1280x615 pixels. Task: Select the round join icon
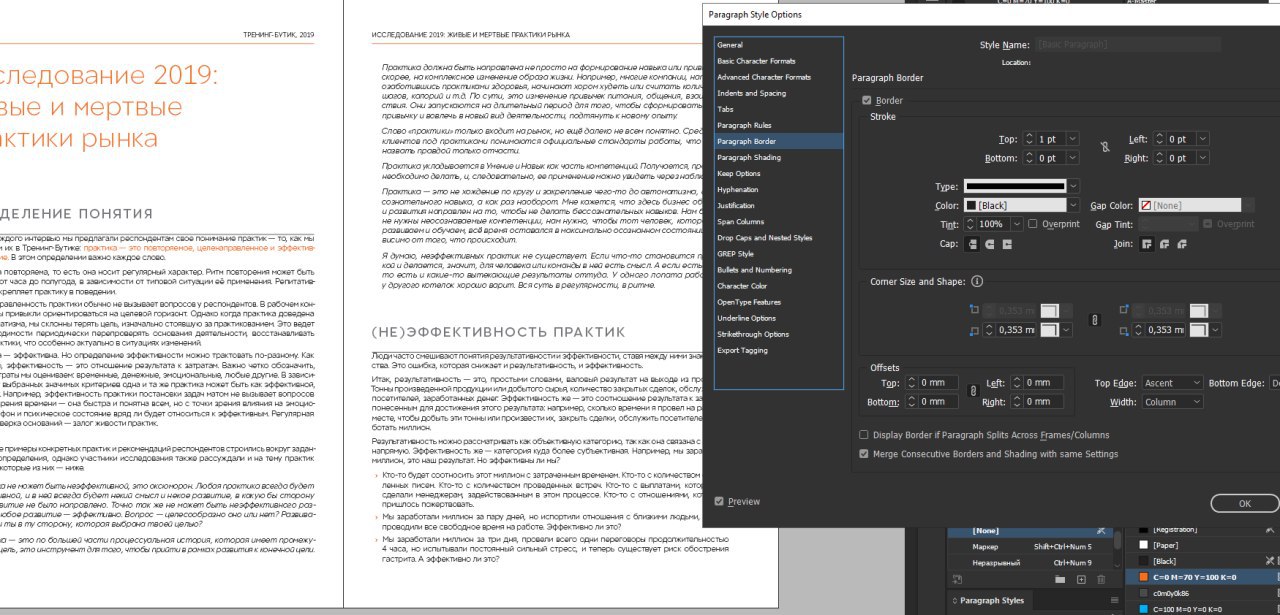click(x=1164, y=243)
